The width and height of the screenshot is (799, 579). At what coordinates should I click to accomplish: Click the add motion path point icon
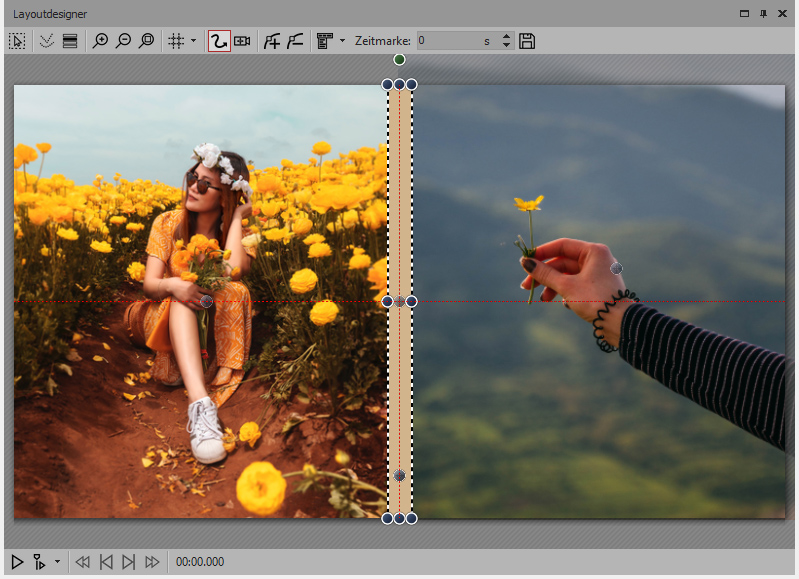[271, 41]
